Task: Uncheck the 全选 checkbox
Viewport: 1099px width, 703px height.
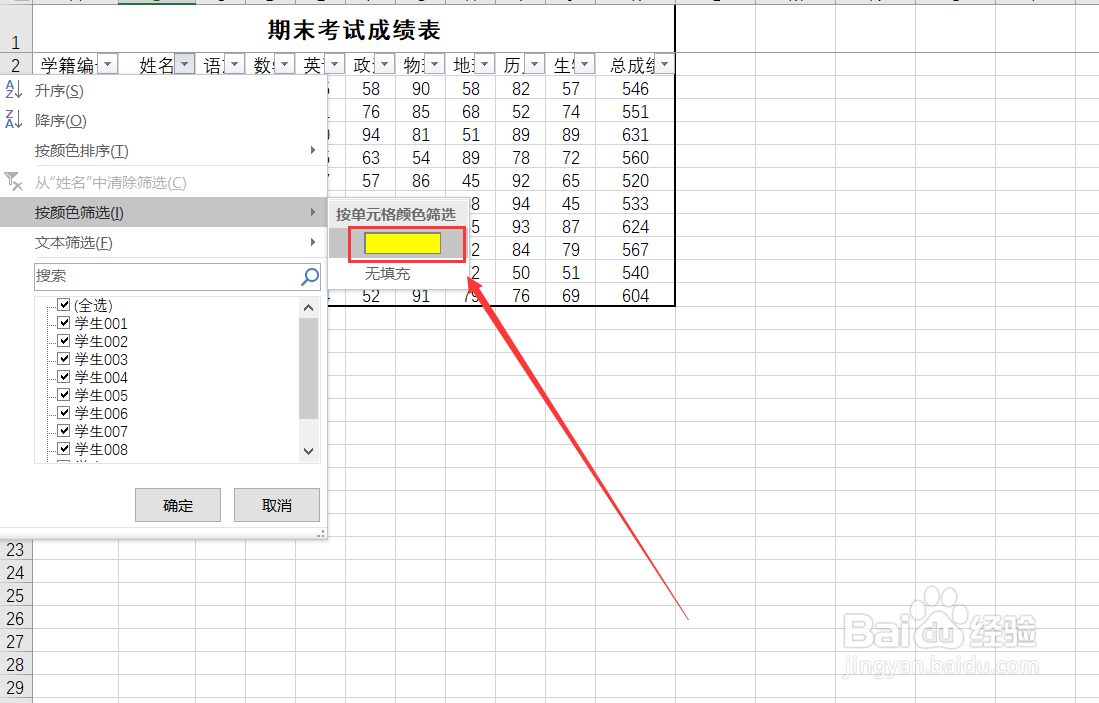Action: pyautogui.click(x=64, y=305)
